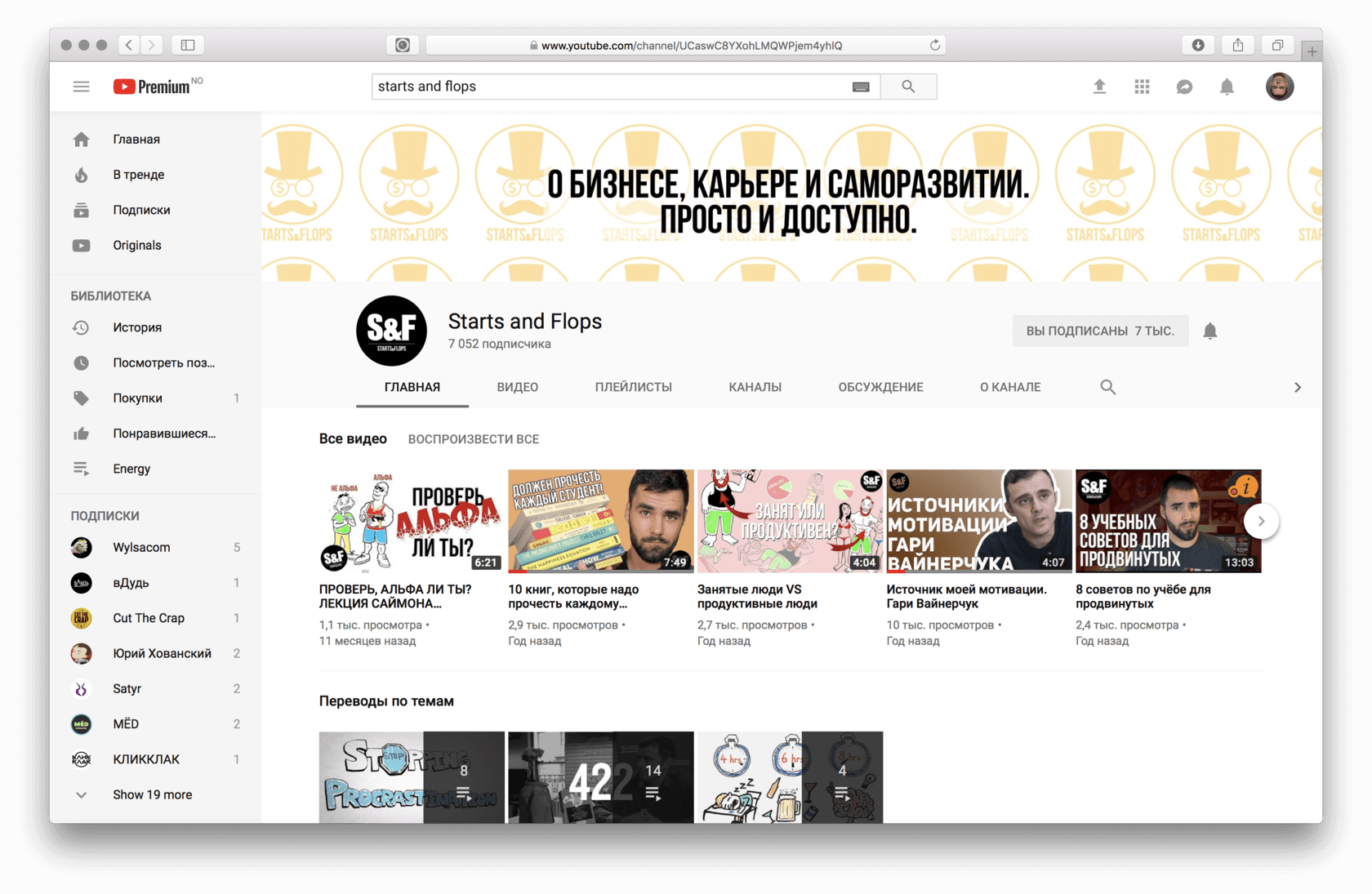
Task: Play the Занятые люди VS продуктивные thumbnail
Action: tap(790, 521)
